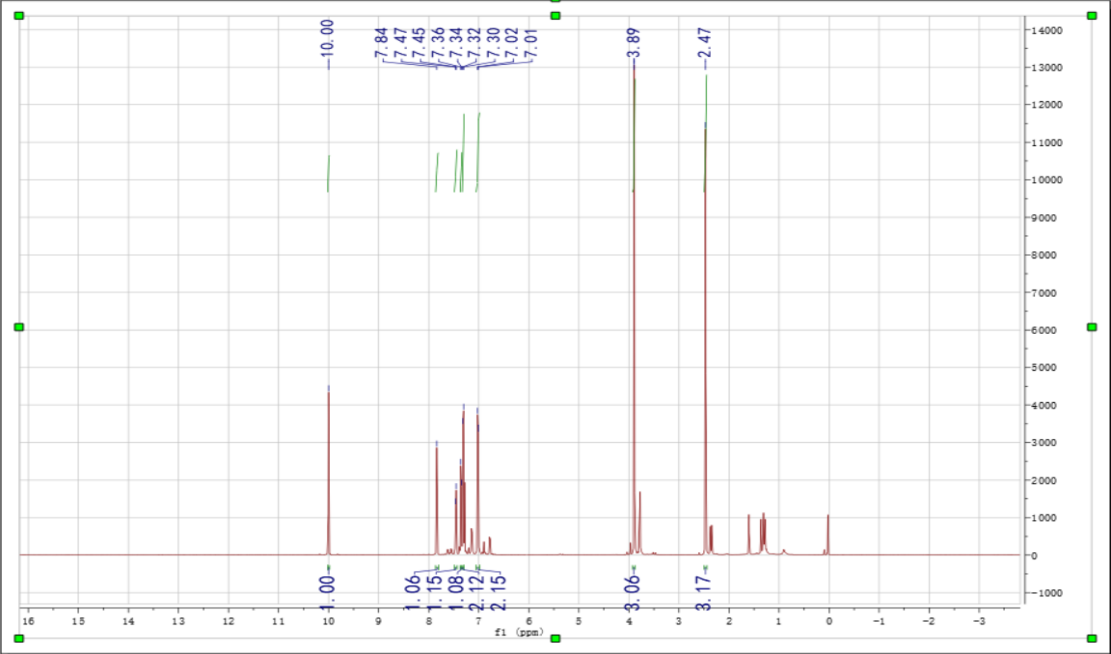Select the 10.00 peak label at top
Viewport: 1111px width, 654px height.
(329, 40)
